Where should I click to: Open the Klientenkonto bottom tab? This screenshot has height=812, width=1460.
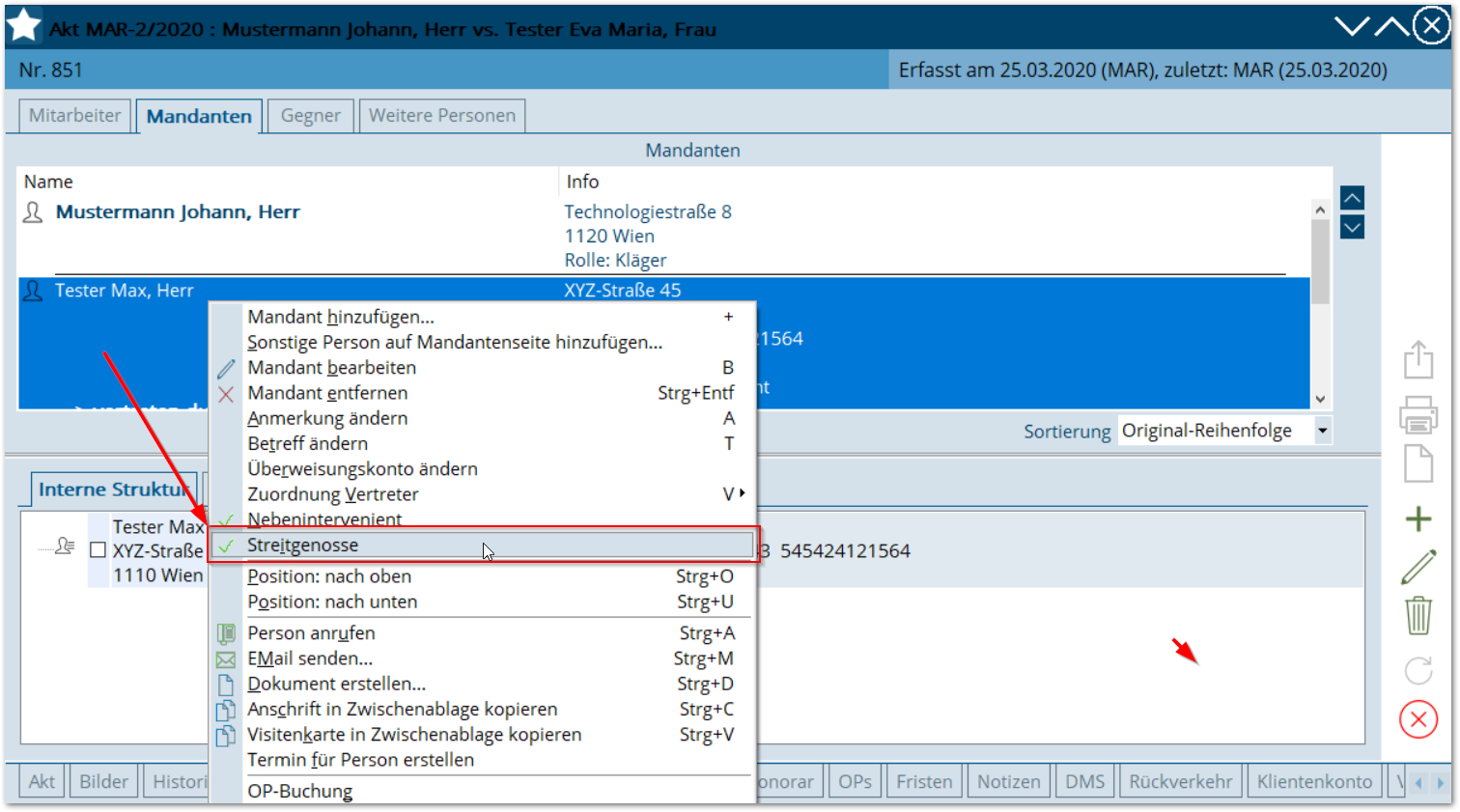(x=1314, y=781)
